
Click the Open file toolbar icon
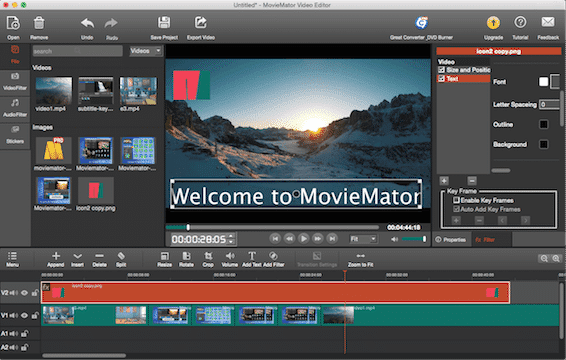13,23
